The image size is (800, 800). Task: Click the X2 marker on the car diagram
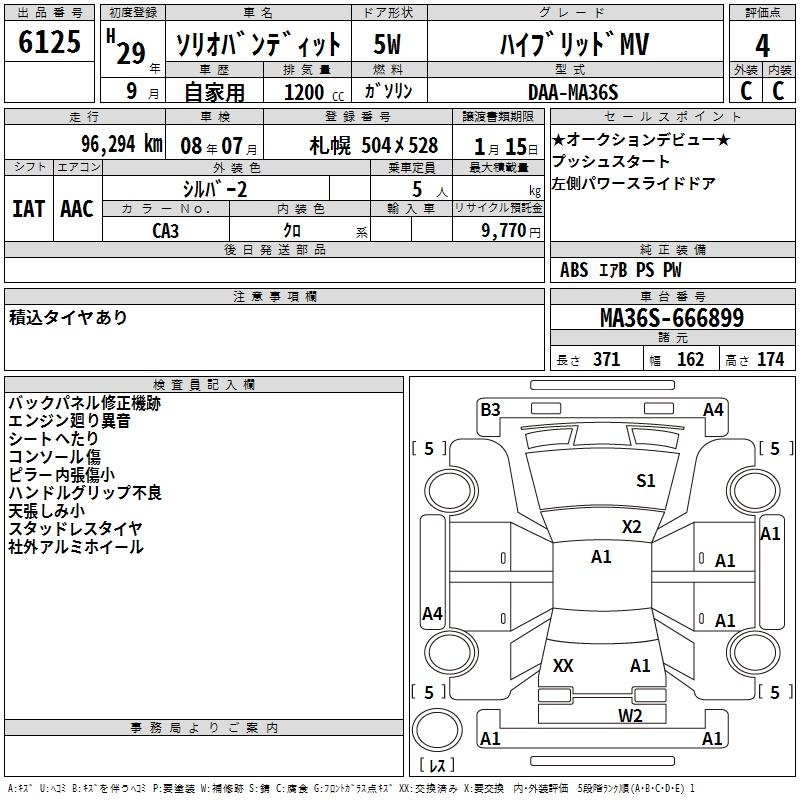(632, 527)
